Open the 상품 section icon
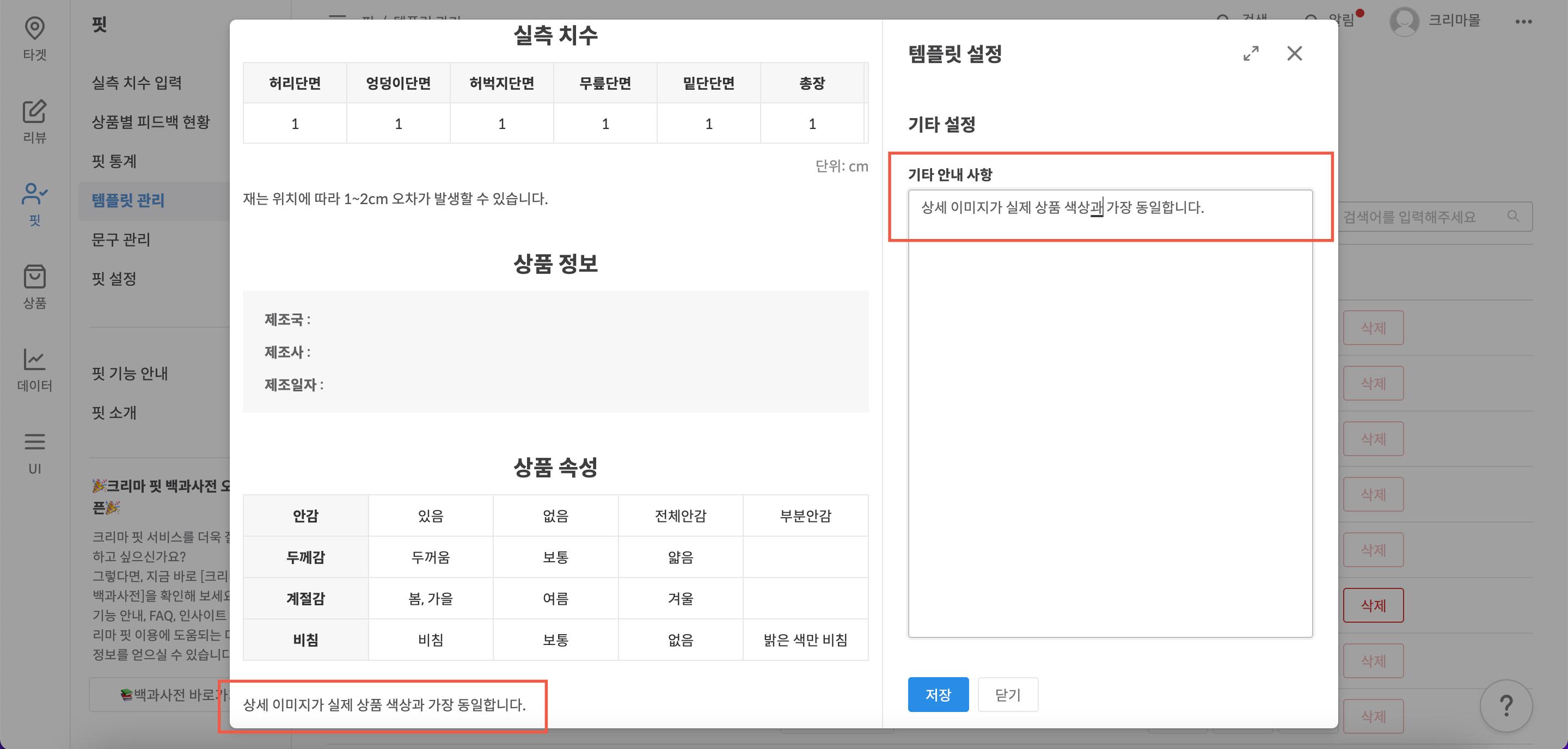Image resolution: width=1568 pixels, height=749 pixels. tap(35, 282)
